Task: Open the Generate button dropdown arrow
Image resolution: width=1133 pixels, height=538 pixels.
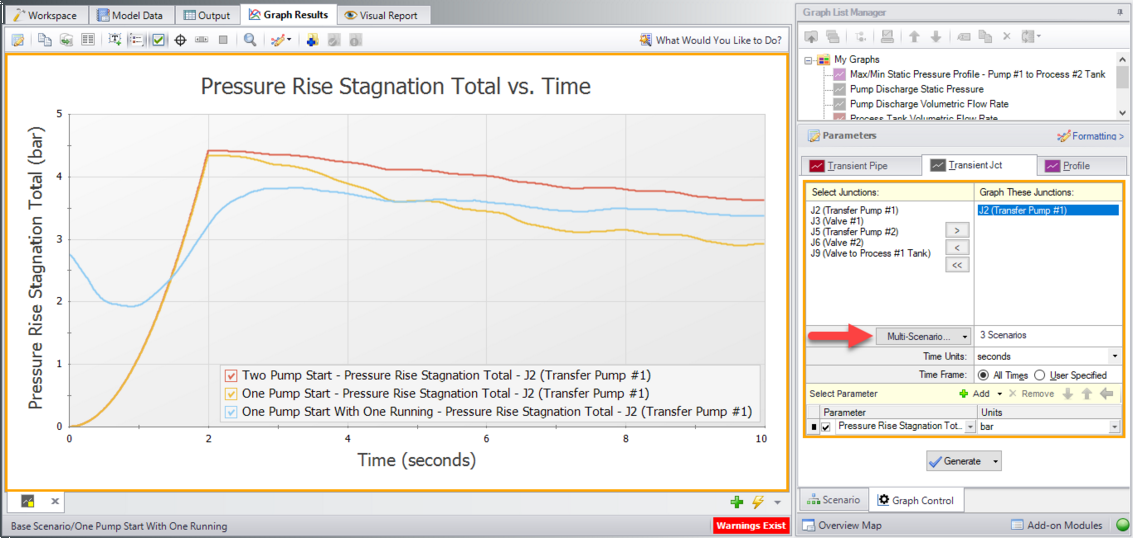Action: [996, 461]
